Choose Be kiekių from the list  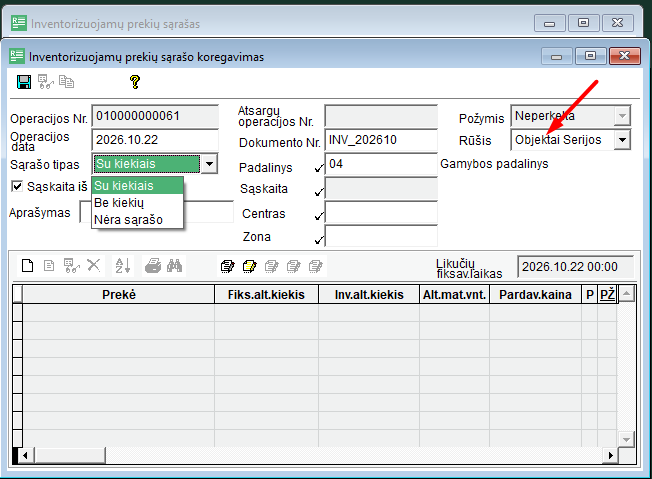[x=137, y=202]
